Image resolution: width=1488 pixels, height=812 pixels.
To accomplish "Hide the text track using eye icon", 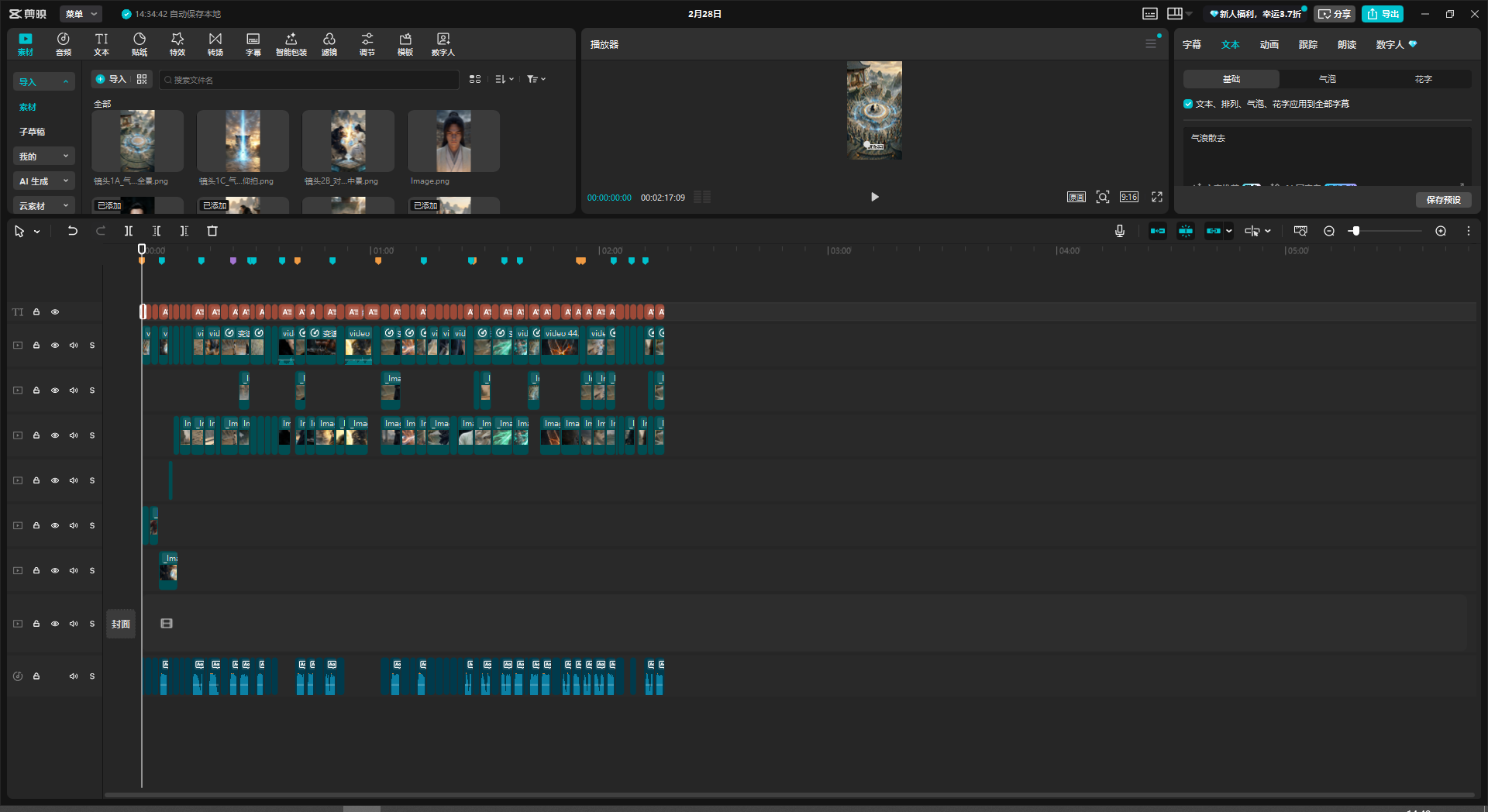I will tap(55, 312).
